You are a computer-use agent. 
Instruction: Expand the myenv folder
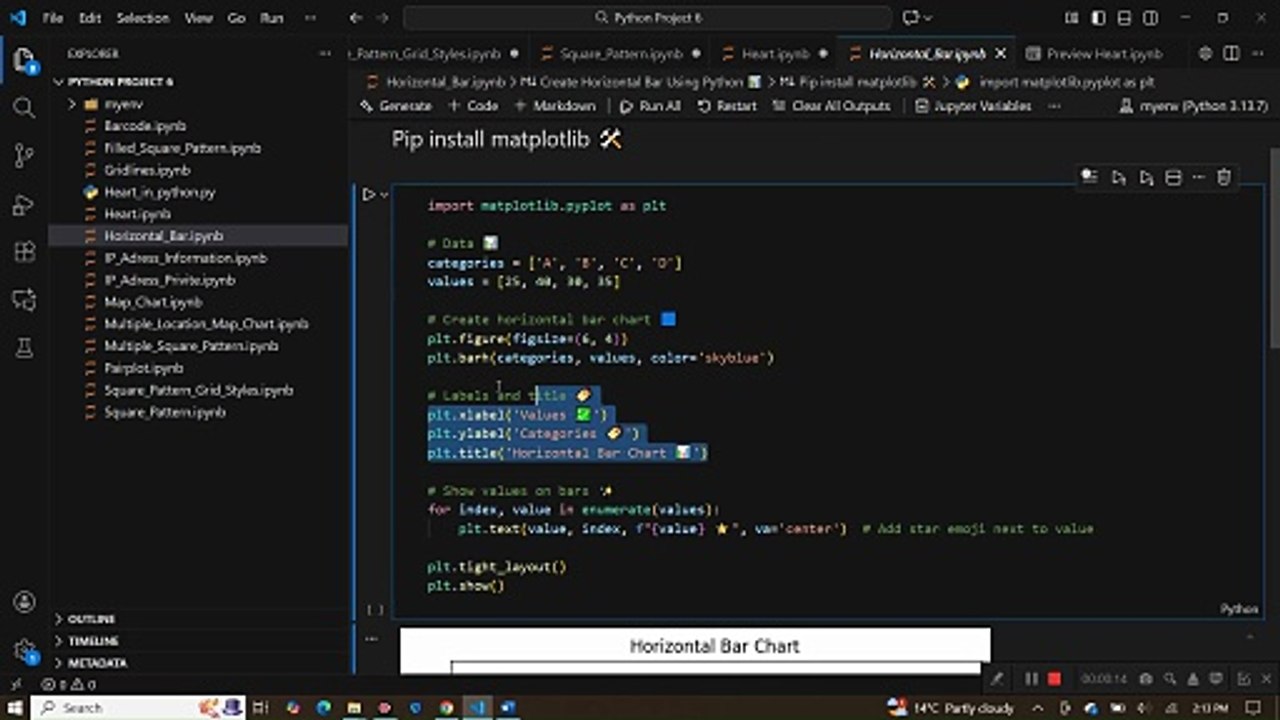coord(72,104)
